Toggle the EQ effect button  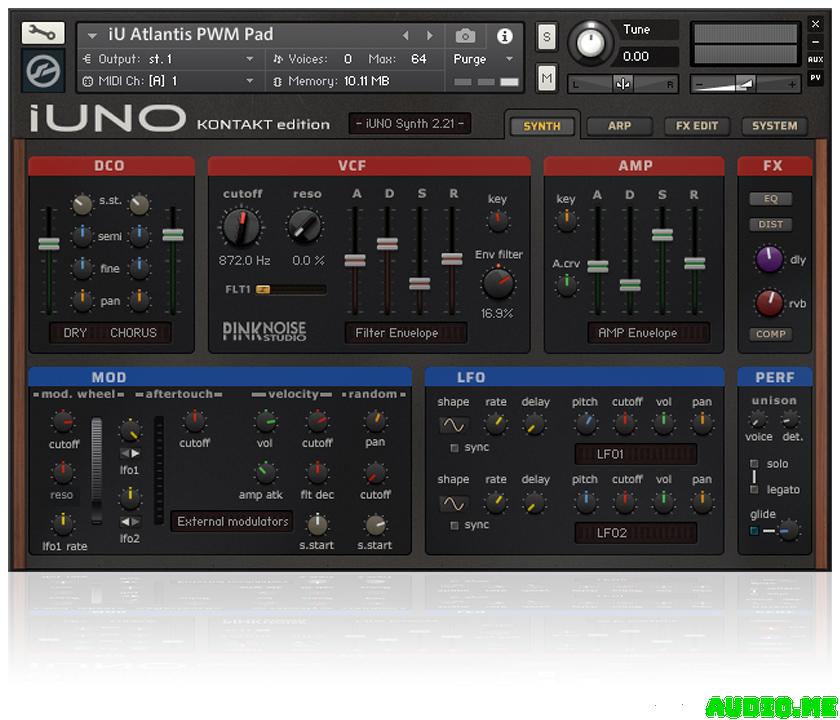pyautogui.click(x=770, y=199)
